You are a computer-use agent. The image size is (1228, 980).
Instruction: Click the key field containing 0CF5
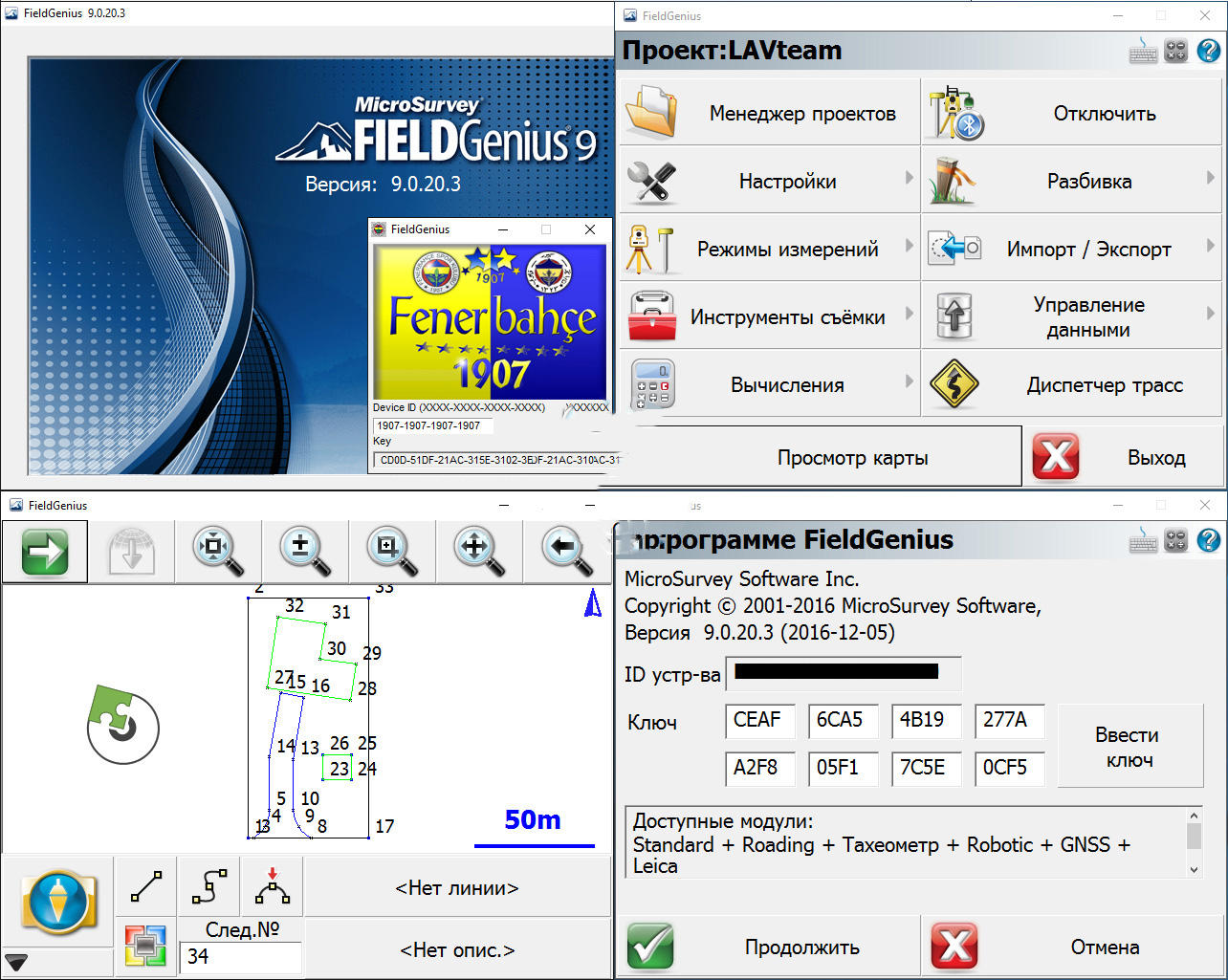tap(1009, 768)
